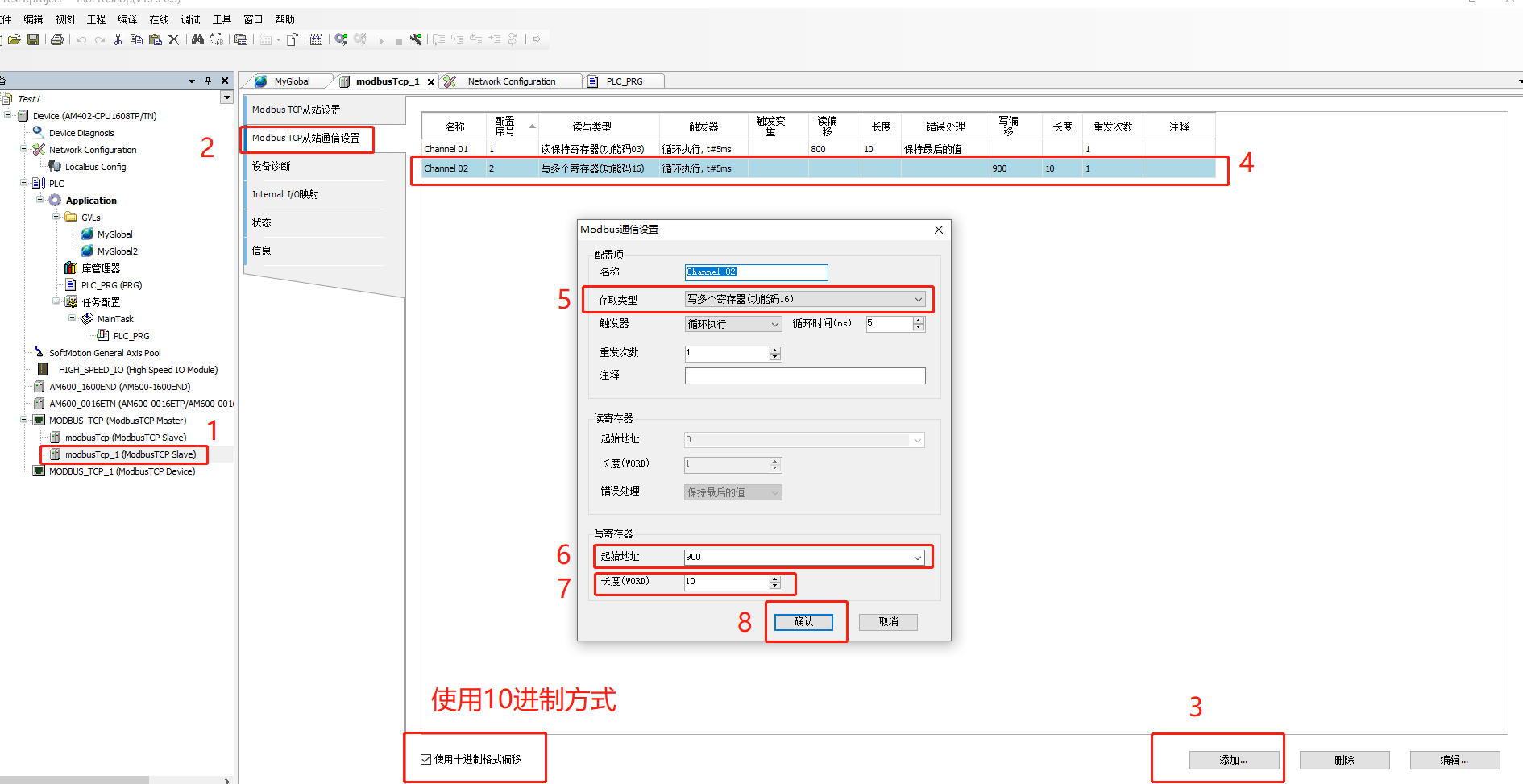
Task: Click the Stop (square) toolbar icon
Action: (x=398, y=41)
